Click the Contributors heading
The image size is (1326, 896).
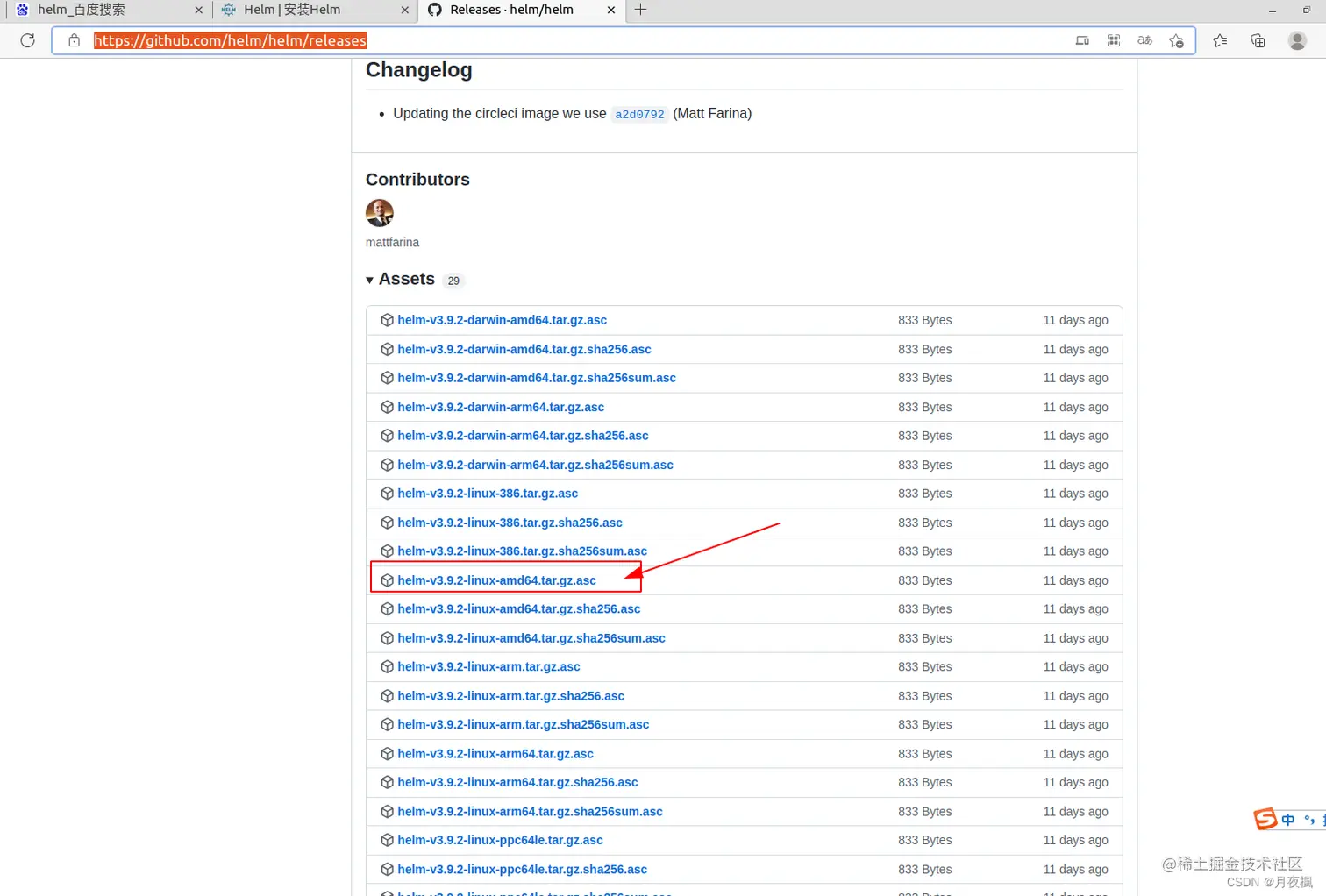[417, 180]
